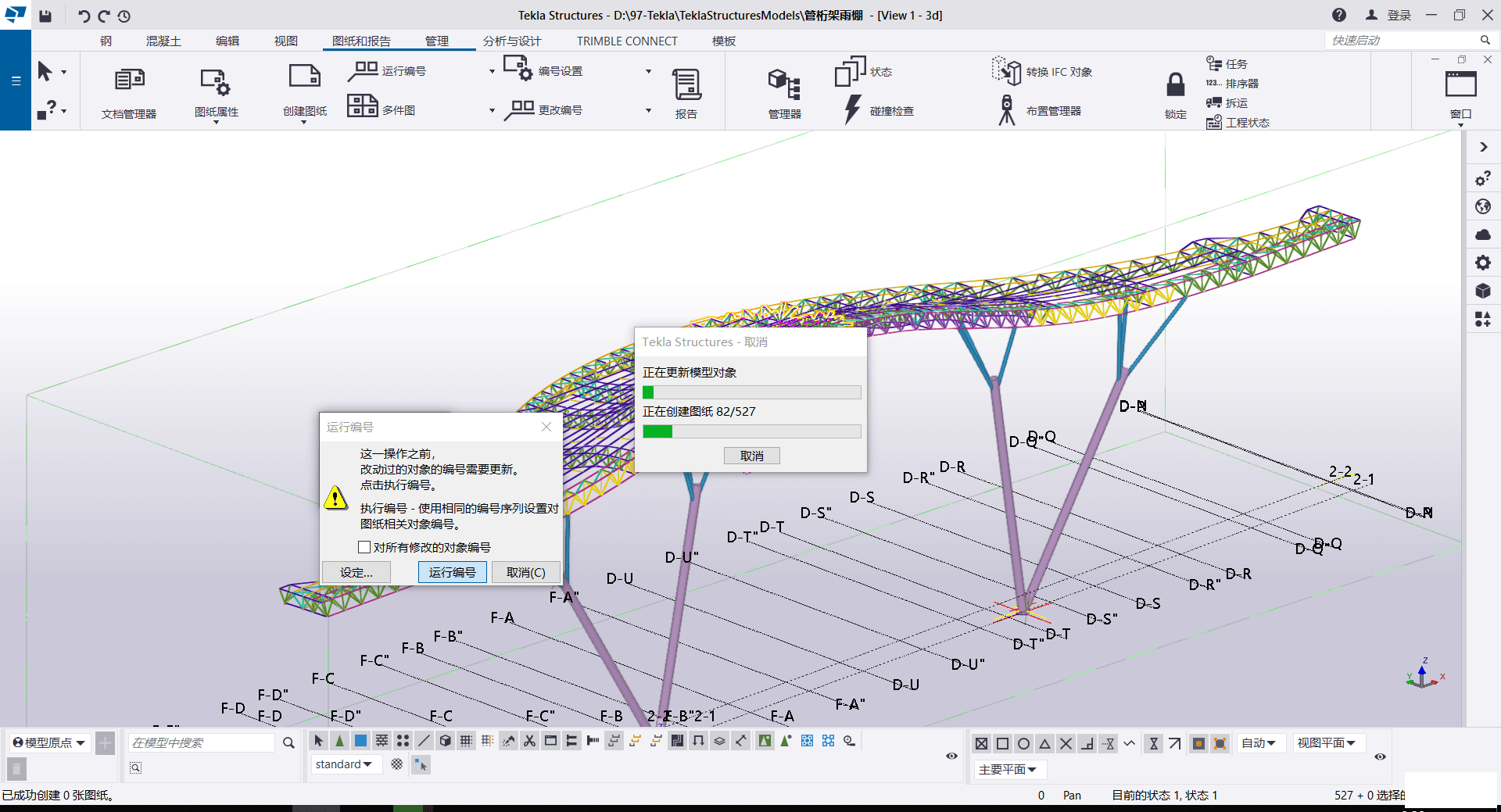Image resolution: width=1501 pixels, height=812 pixels.
Task: Switch to the 编辑 ribbon tab
Action: pyautogui.click(x=227, y=41)
